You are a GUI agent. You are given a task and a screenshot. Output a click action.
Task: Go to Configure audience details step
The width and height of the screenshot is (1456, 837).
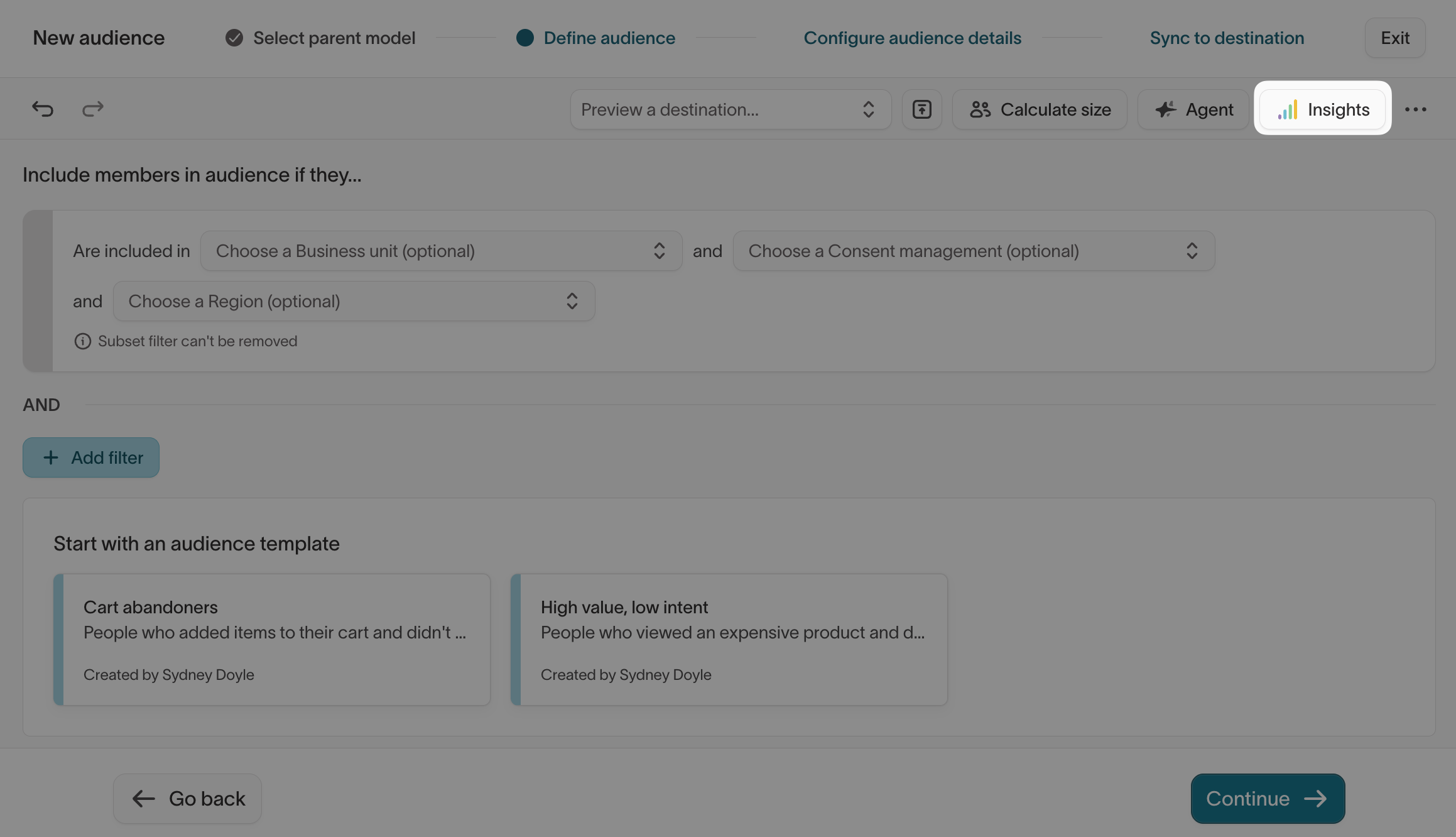(912, 38)
